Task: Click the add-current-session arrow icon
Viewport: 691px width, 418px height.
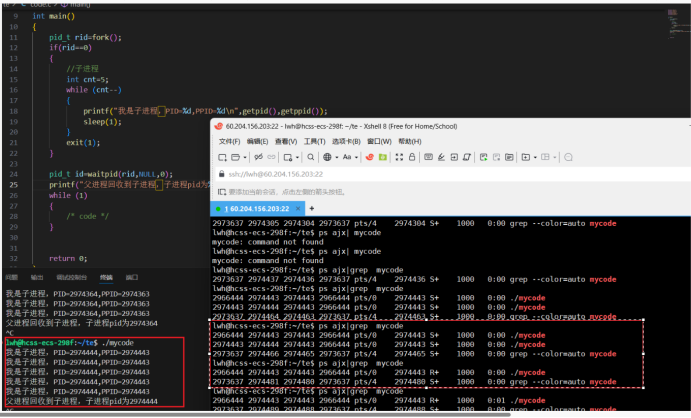Action: pyautogui.click(x=222, y=192)
